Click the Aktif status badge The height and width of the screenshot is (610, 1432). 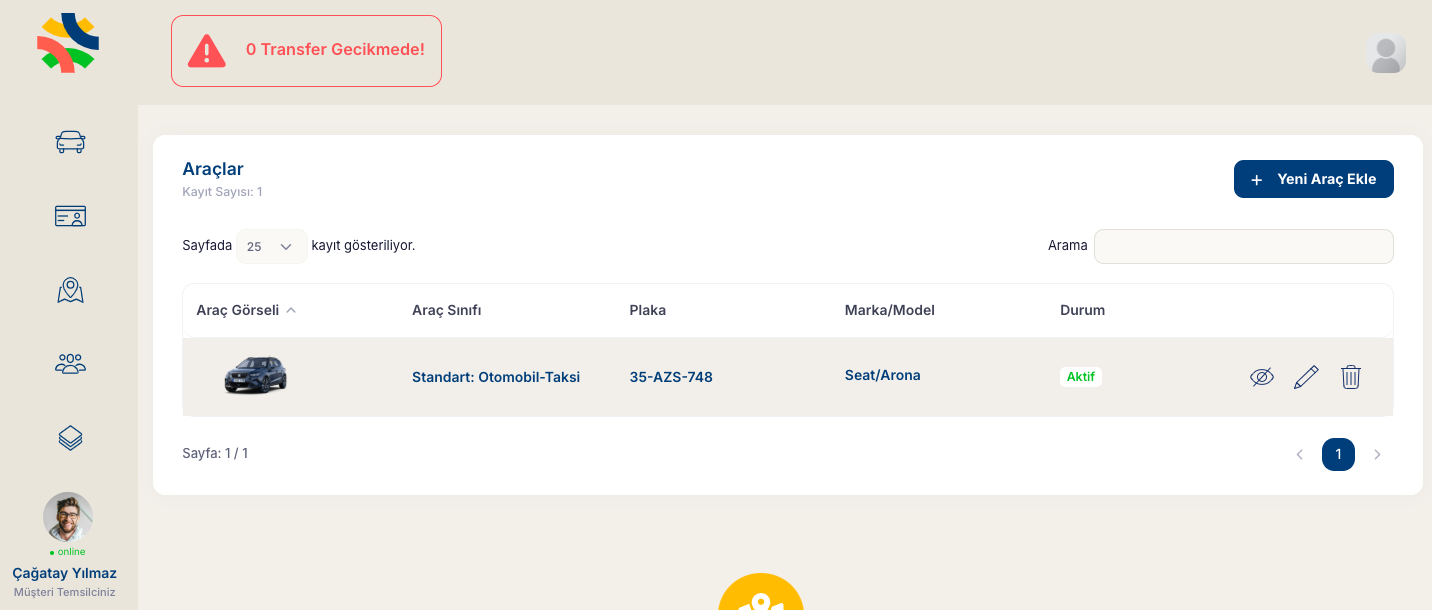(x=1080, y=377)
